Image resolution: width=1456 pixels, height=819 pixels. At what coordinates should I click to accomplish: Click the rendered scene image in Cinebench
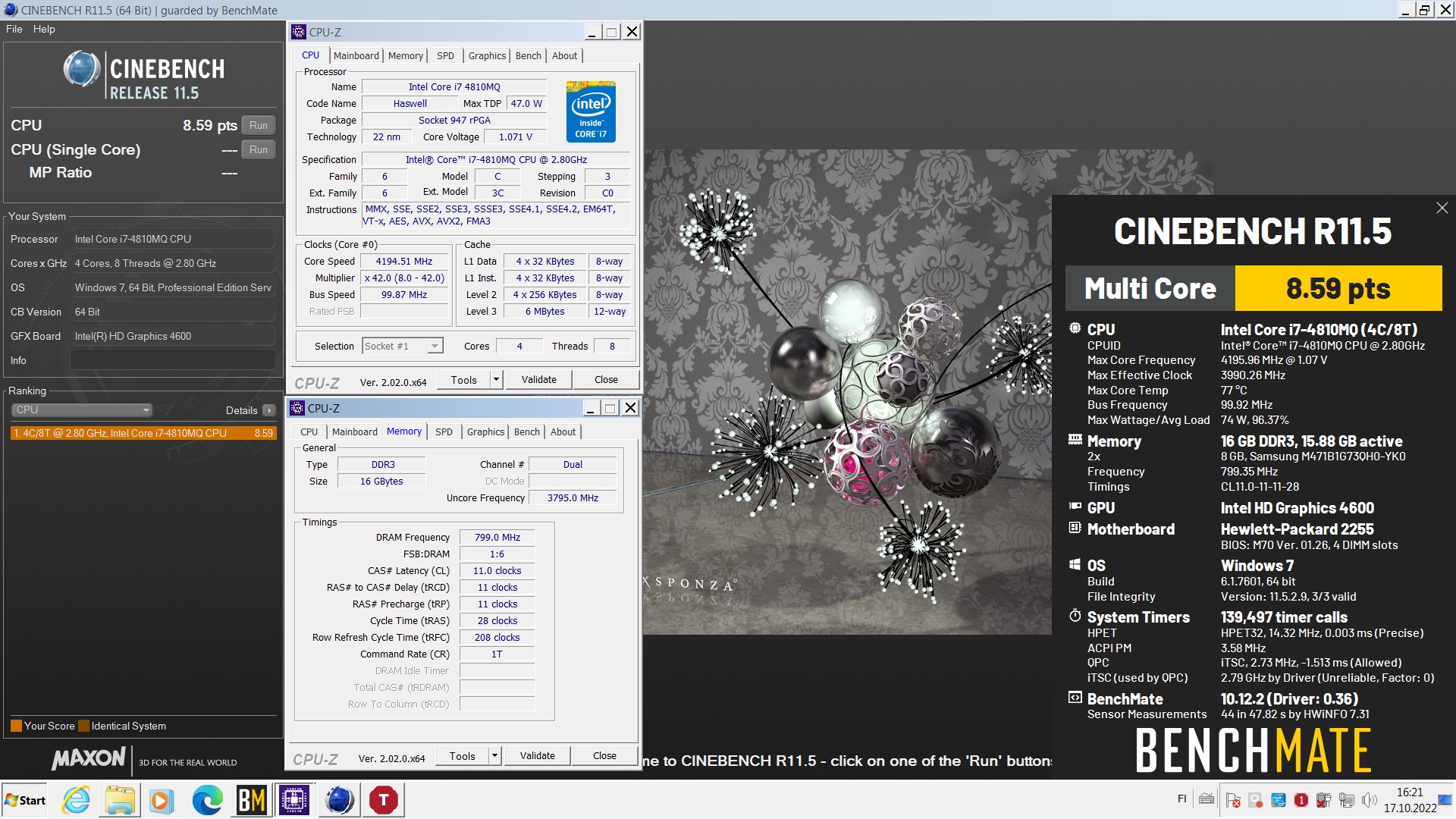[x=847, y=392]
